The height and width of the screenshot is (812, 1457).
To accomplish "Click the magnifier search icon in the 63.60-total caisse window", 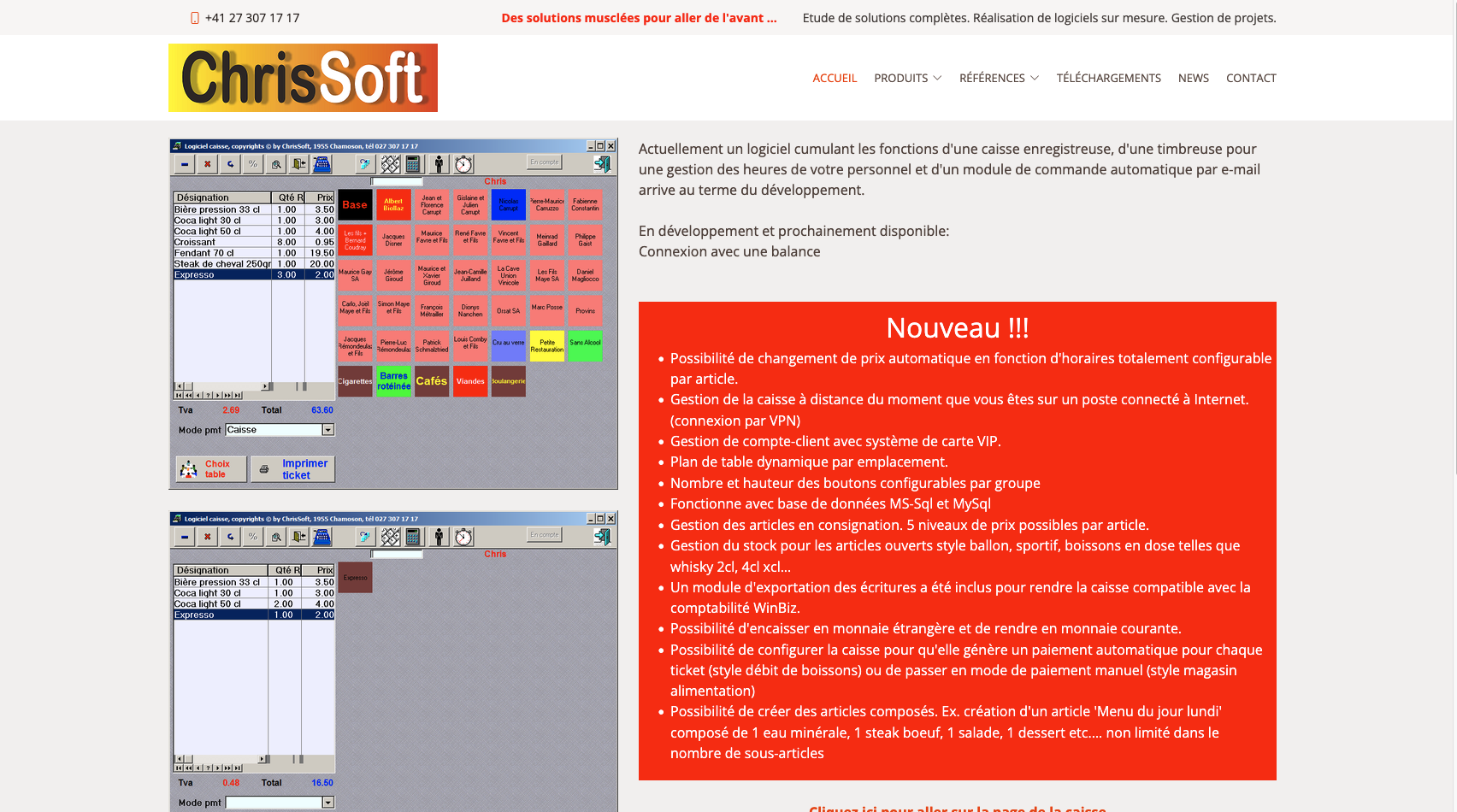I will [276, 164].
